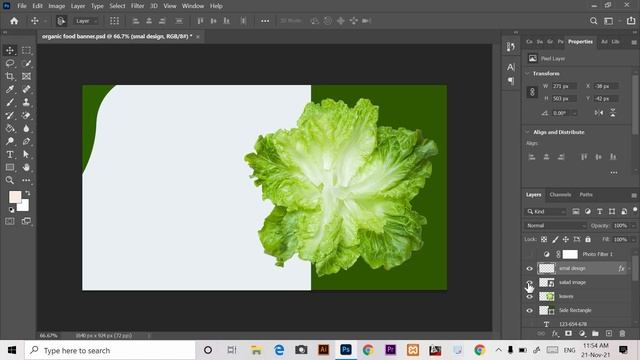Select the Frame tool
The height and width of the screenshot is (360, 640).
(26, 76)
